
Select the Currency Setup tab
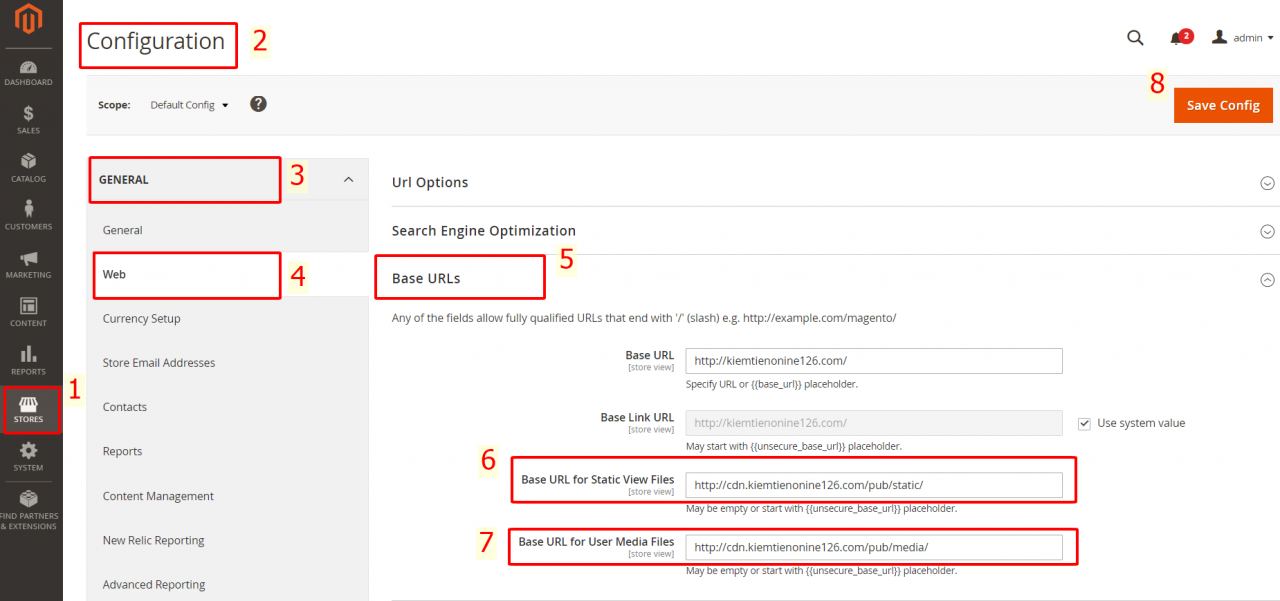(x=142, y=319)
